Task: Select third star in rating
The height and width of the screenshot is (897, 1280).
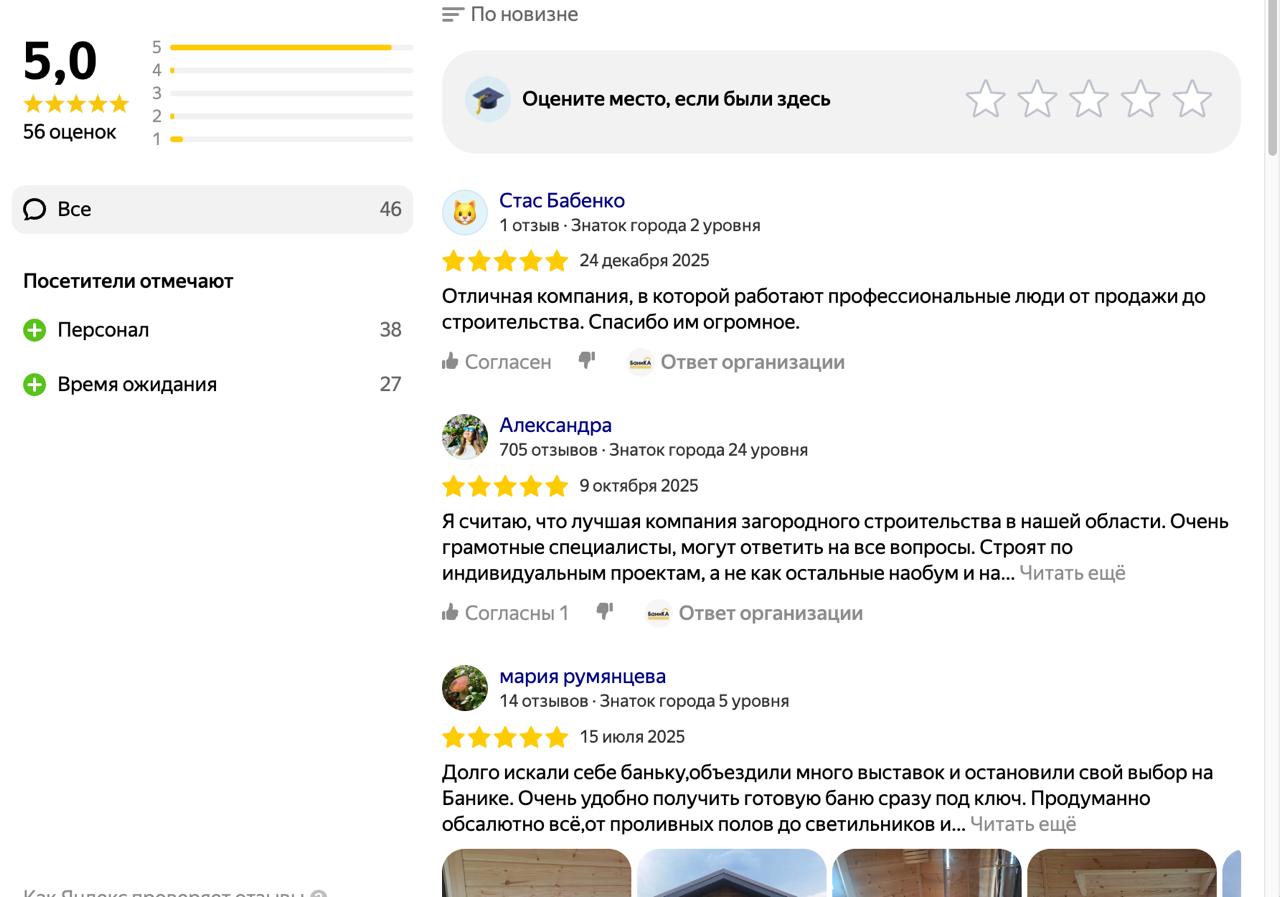Action: [1088, 100]
